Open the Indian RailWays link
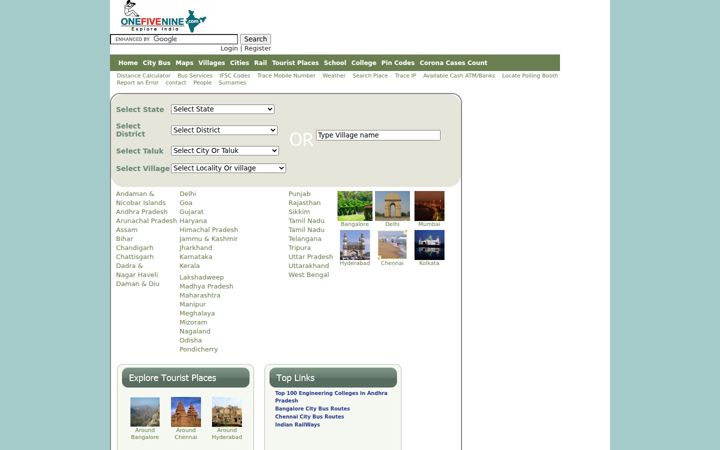Image resolution: width=720 pixels, height=450 pixels. (x=298, y=425)
